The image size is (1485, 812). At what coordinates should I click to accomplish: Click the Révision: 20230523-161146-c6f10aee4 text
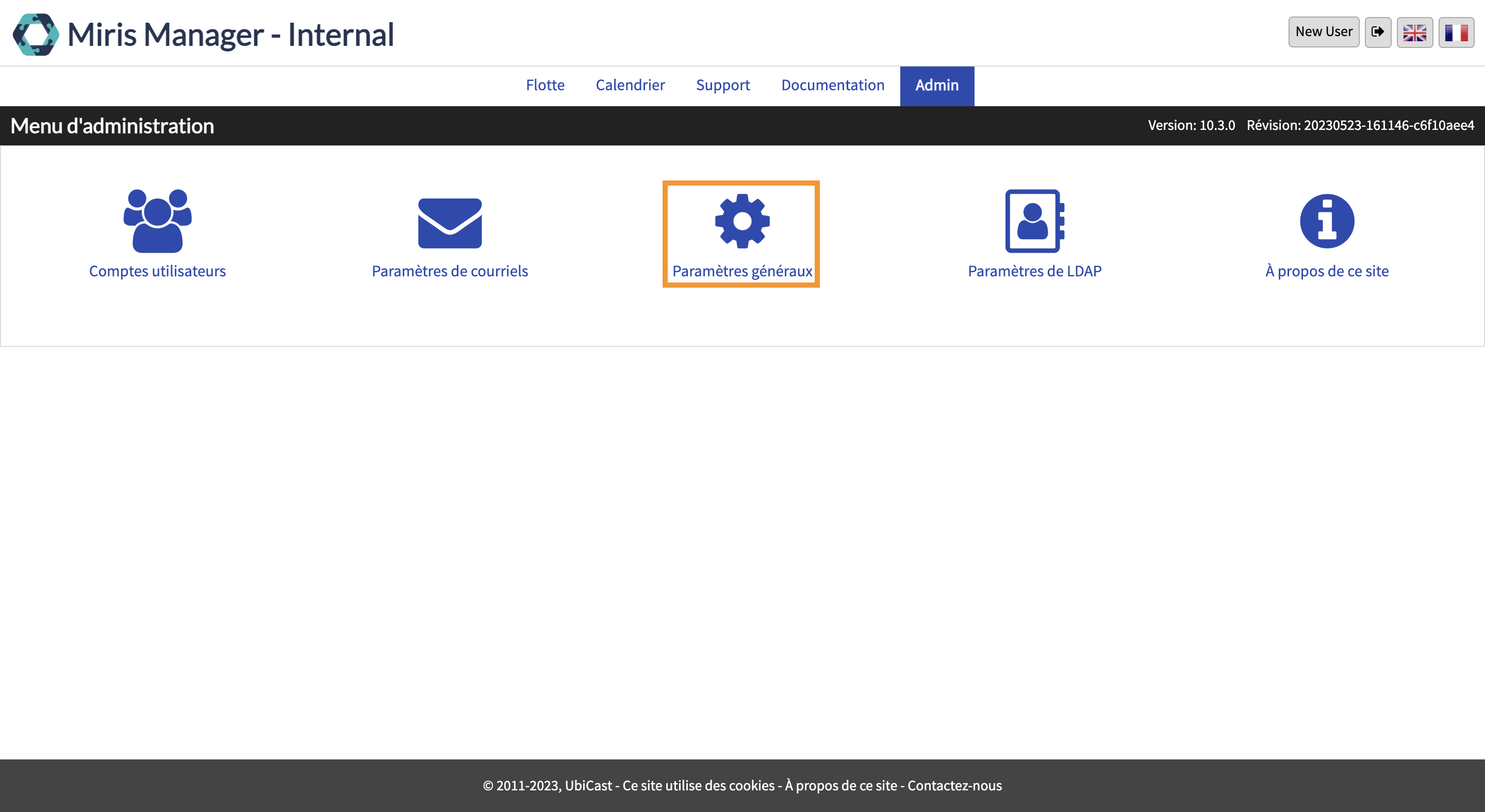coord(1360,125)
